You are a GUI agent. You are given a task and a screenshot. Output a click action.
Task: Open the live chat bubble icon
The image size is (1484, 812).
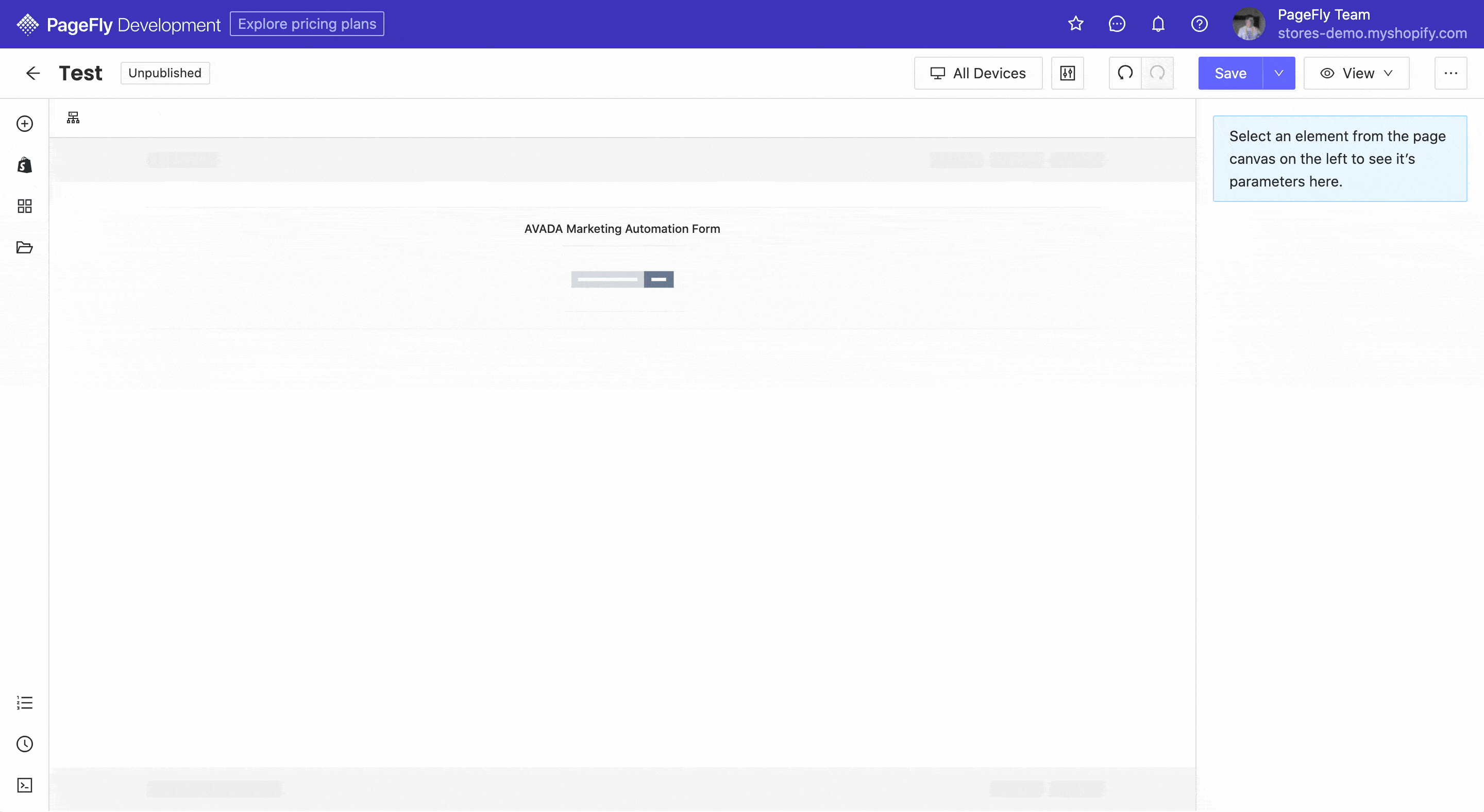click(1117, 24)
